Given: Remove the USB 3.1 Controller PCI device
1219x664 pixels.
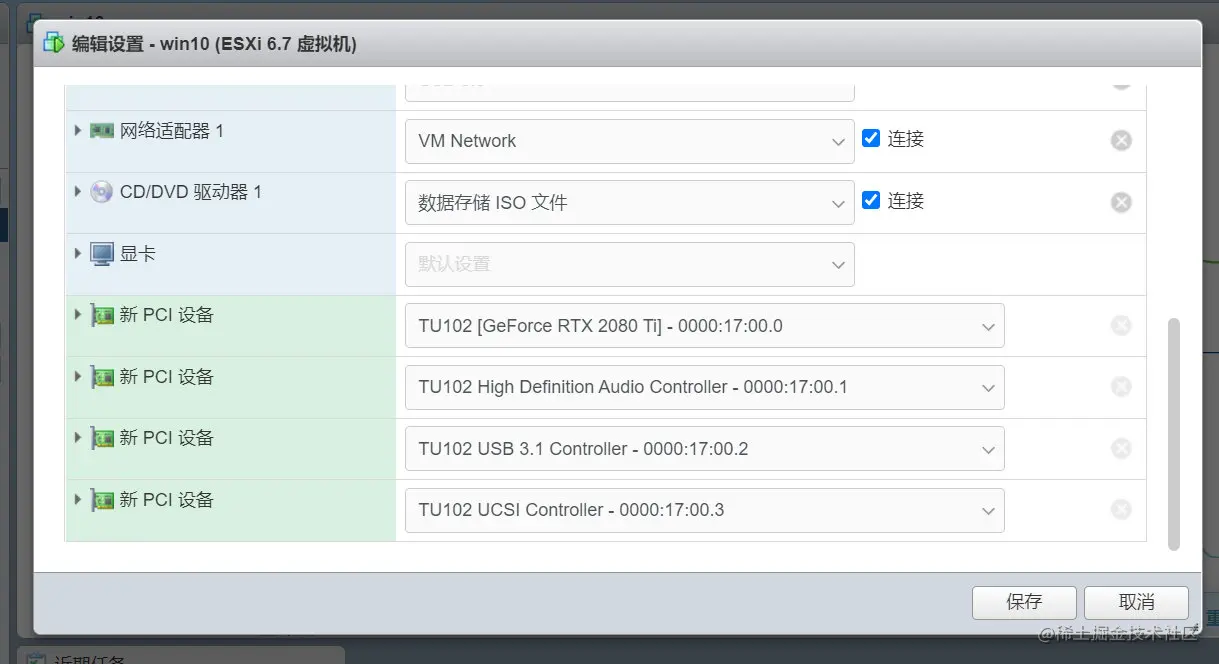Looking at the screenshot, I should pyautogui.click(x=1121, y=449).
